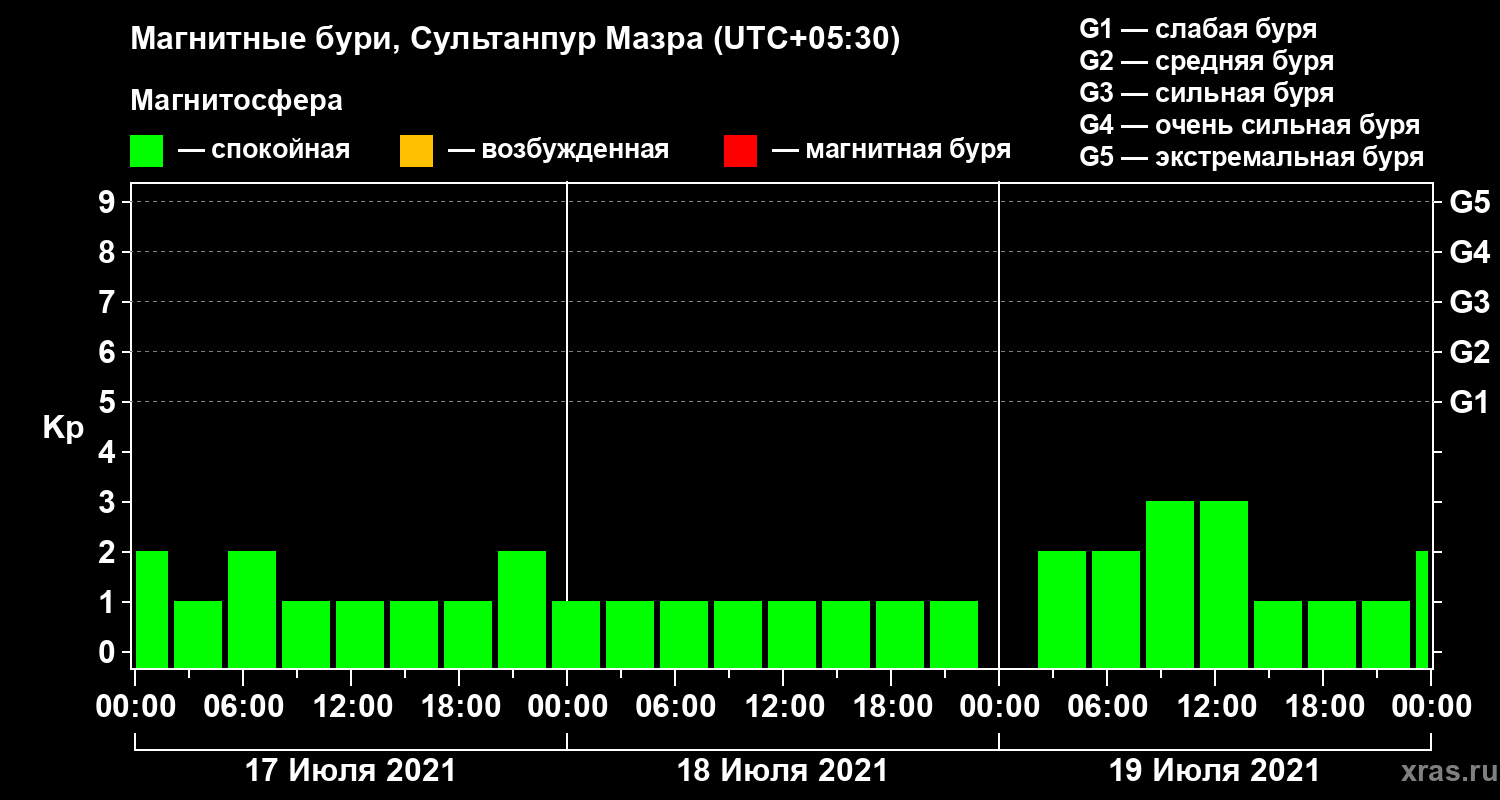Click the 'G2' label on the right axis
Screen dimensions: 1500x800
(x=1470, y=352)
